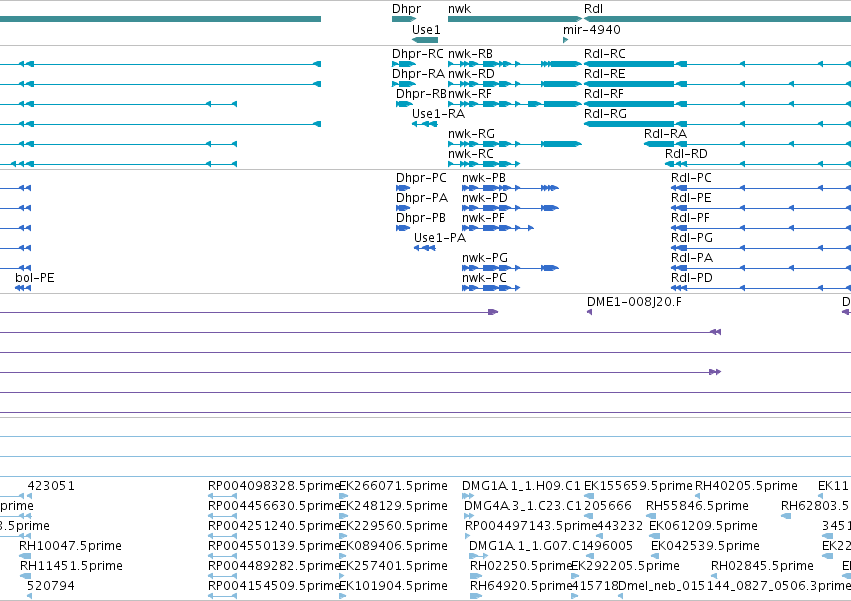Click EST EK257401.5prime
851x601 pixels.
tap(393, 566)
